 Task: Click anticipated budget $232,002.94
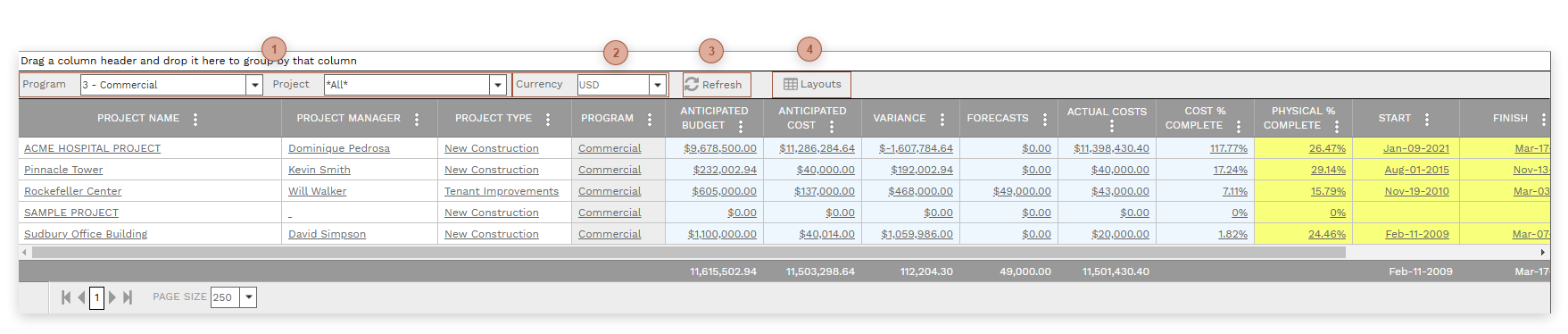[725, 170]
